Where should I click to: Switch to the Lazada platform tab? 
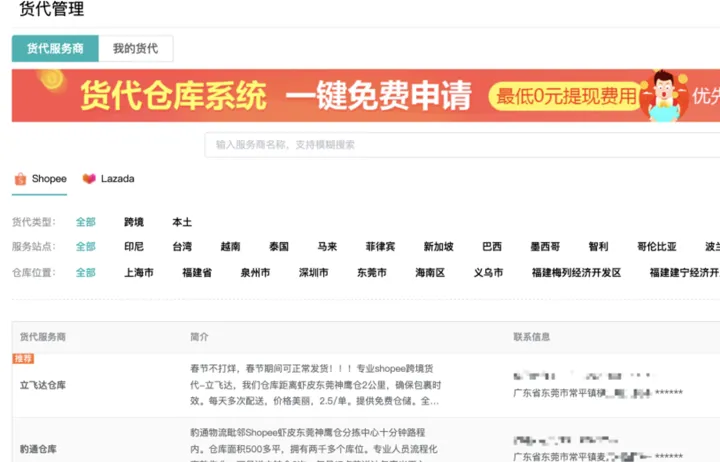click(x=108, y=179)
